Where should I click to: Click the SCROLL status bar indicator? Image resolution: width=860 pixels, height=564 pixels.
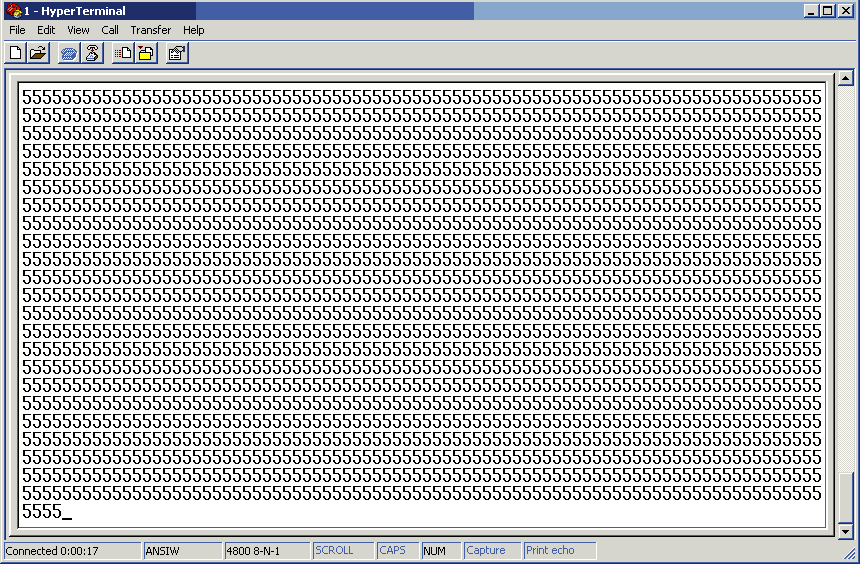[x=334, y=551]
